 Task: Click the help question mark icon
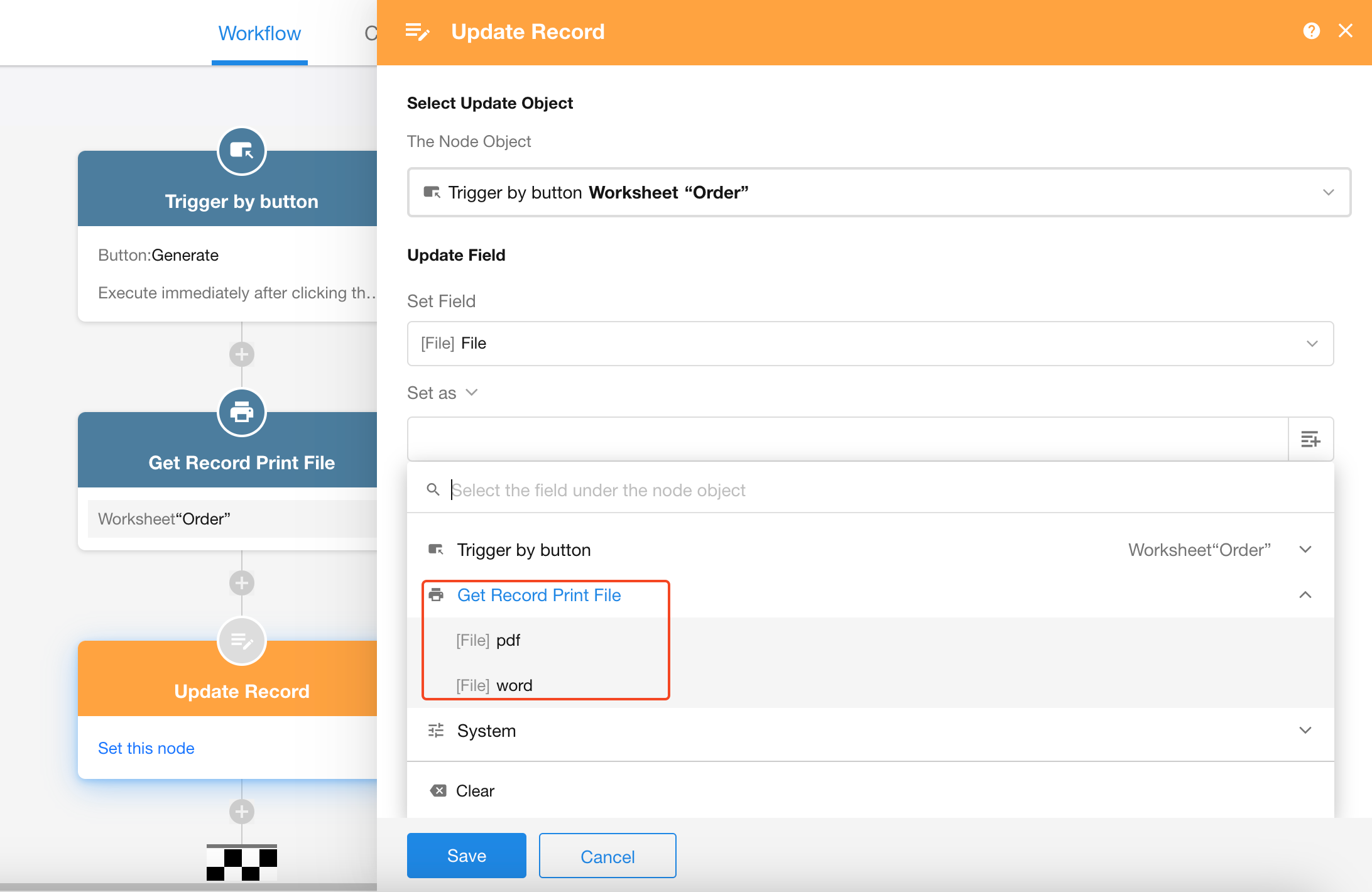1311,31
